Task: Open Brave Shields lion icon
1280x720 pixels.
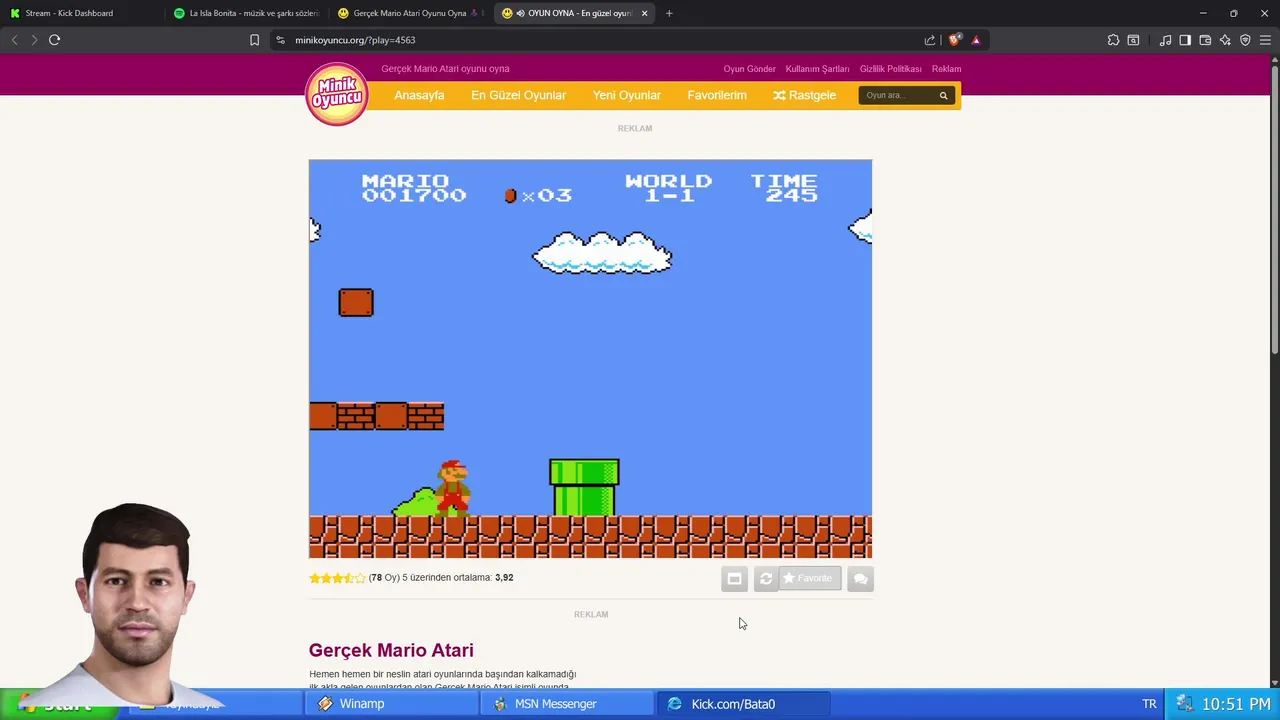Action: coord(954,40)
